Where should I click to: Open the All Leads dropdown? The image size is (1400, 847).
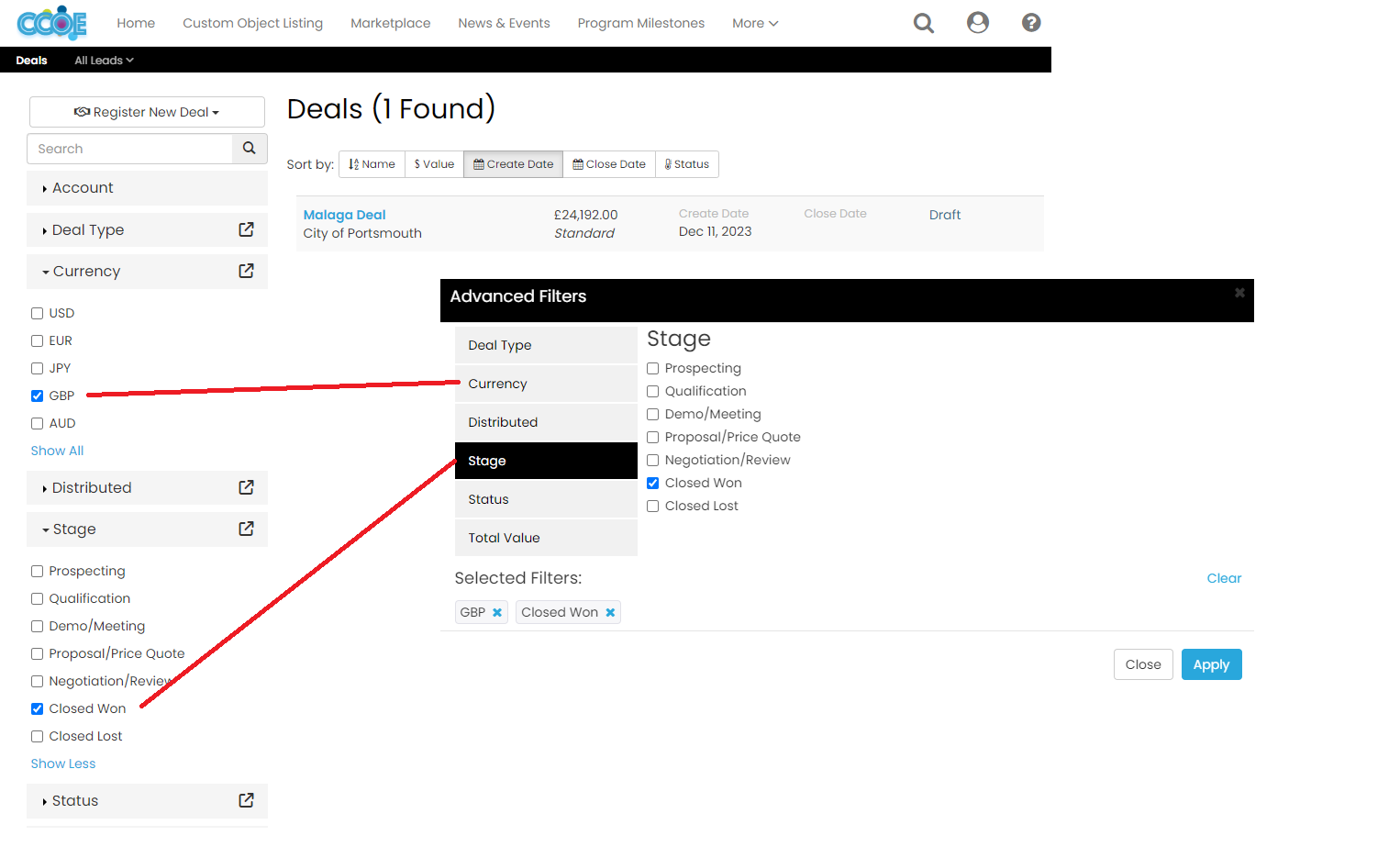(104, 61)
